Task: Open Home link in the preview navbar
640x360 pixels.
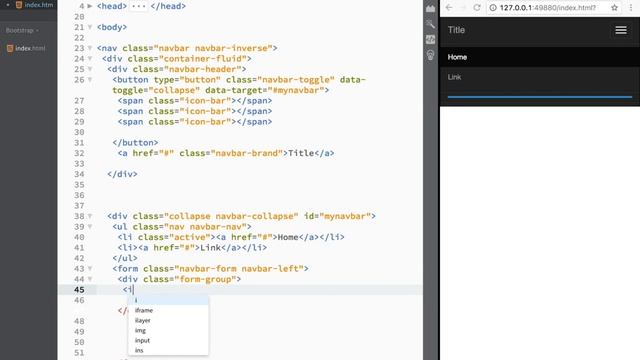Action: click(x=457, y=57)
